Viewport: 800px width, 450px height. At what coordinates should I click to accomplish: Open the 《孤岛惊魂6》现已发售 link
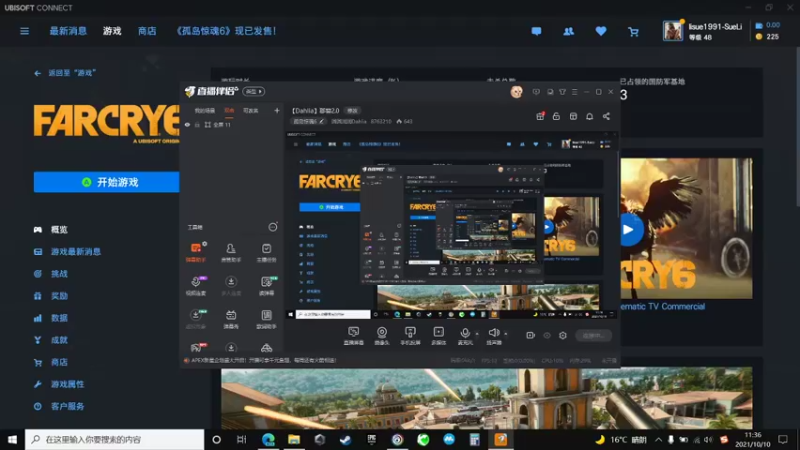(224, 31)
